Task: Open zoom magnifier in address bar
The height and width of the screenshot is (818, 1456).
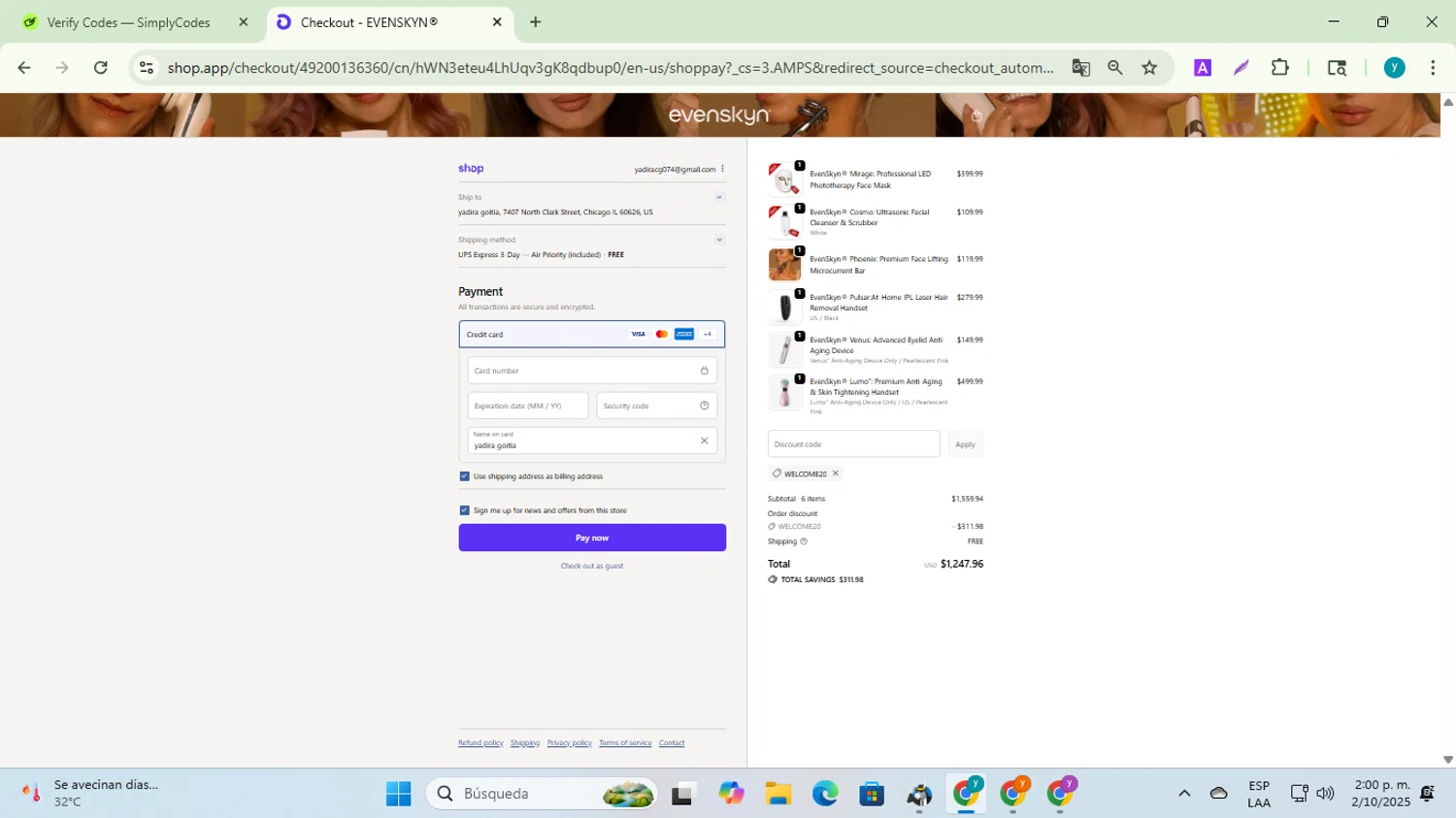Action: pos(1115,68)
